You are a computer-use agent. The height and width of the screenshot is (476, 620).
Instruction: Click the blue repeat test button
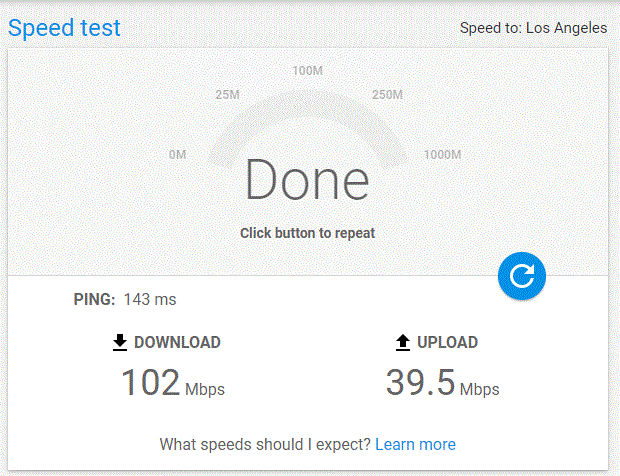coord(521,275)
